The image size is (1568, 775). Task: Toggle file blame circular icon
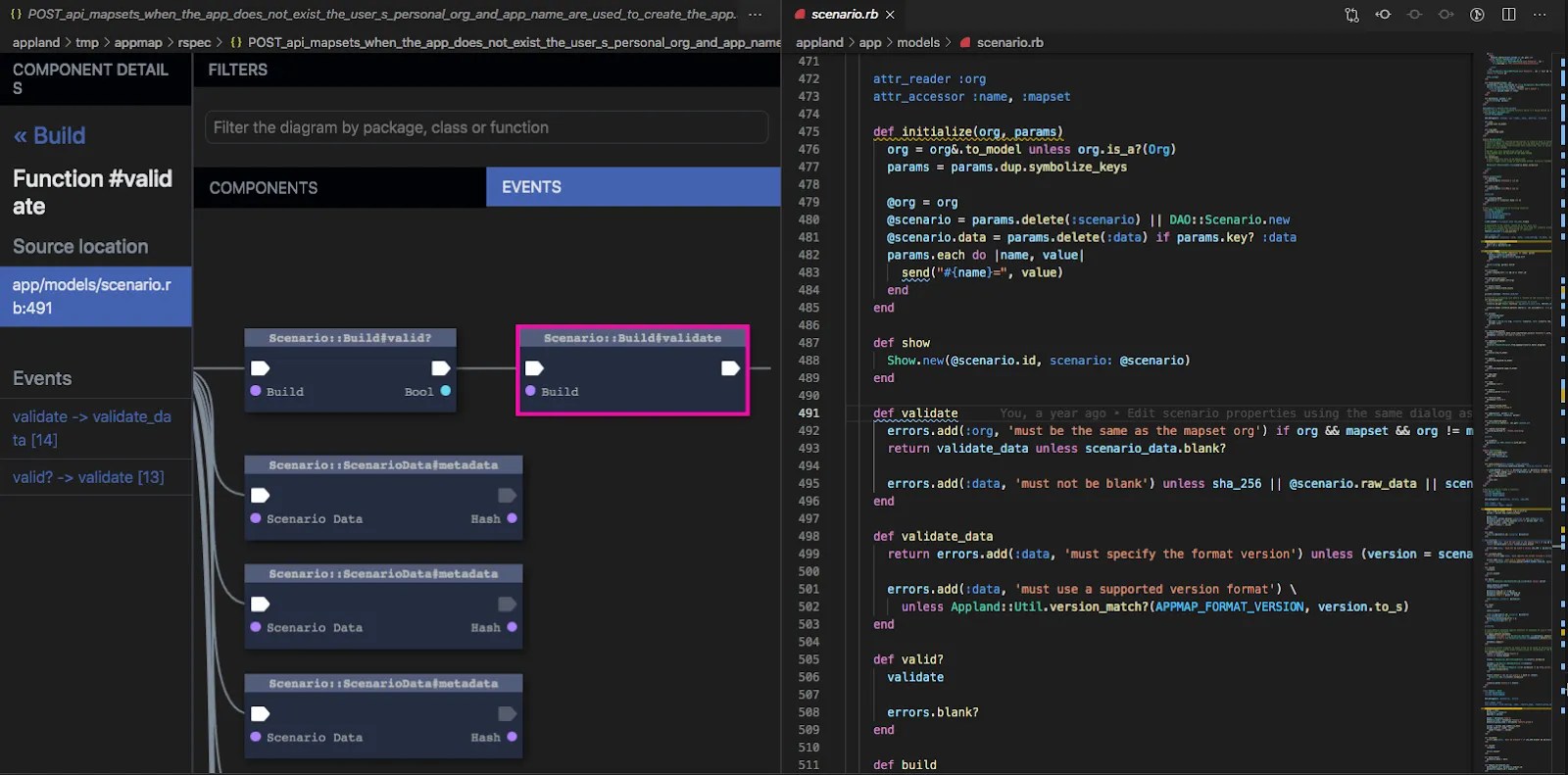click(1477, 15)
